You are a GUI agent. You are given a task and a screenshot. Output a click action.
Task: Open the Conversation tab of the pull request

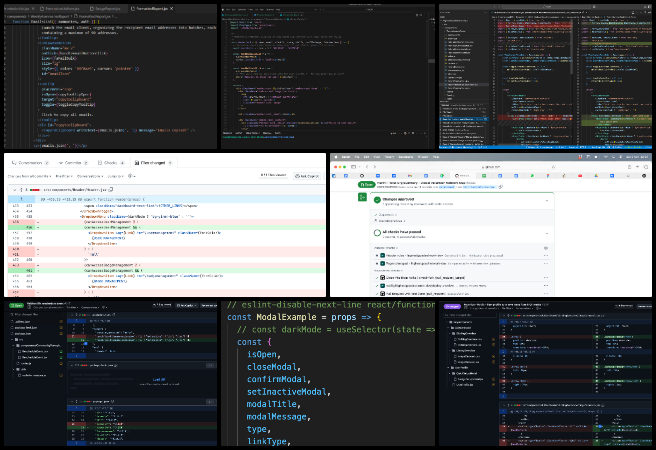[30, 163]
